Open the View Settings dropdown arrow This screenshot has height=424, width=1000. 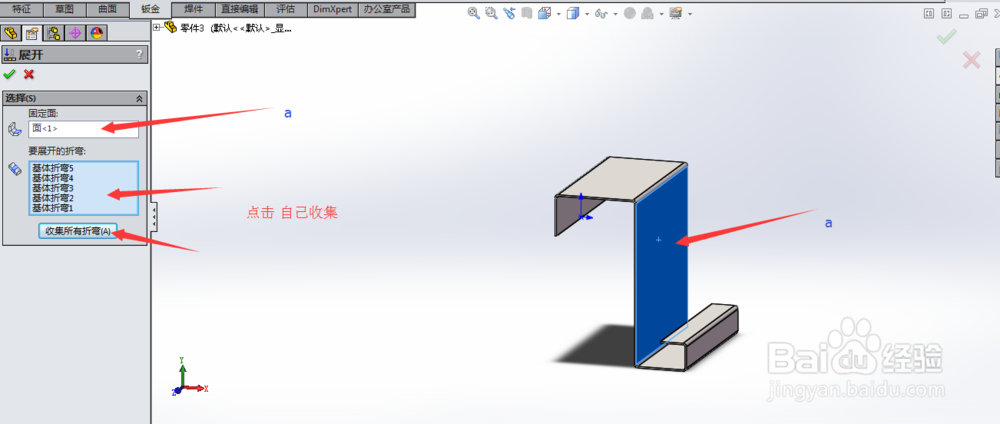[691, 14]
